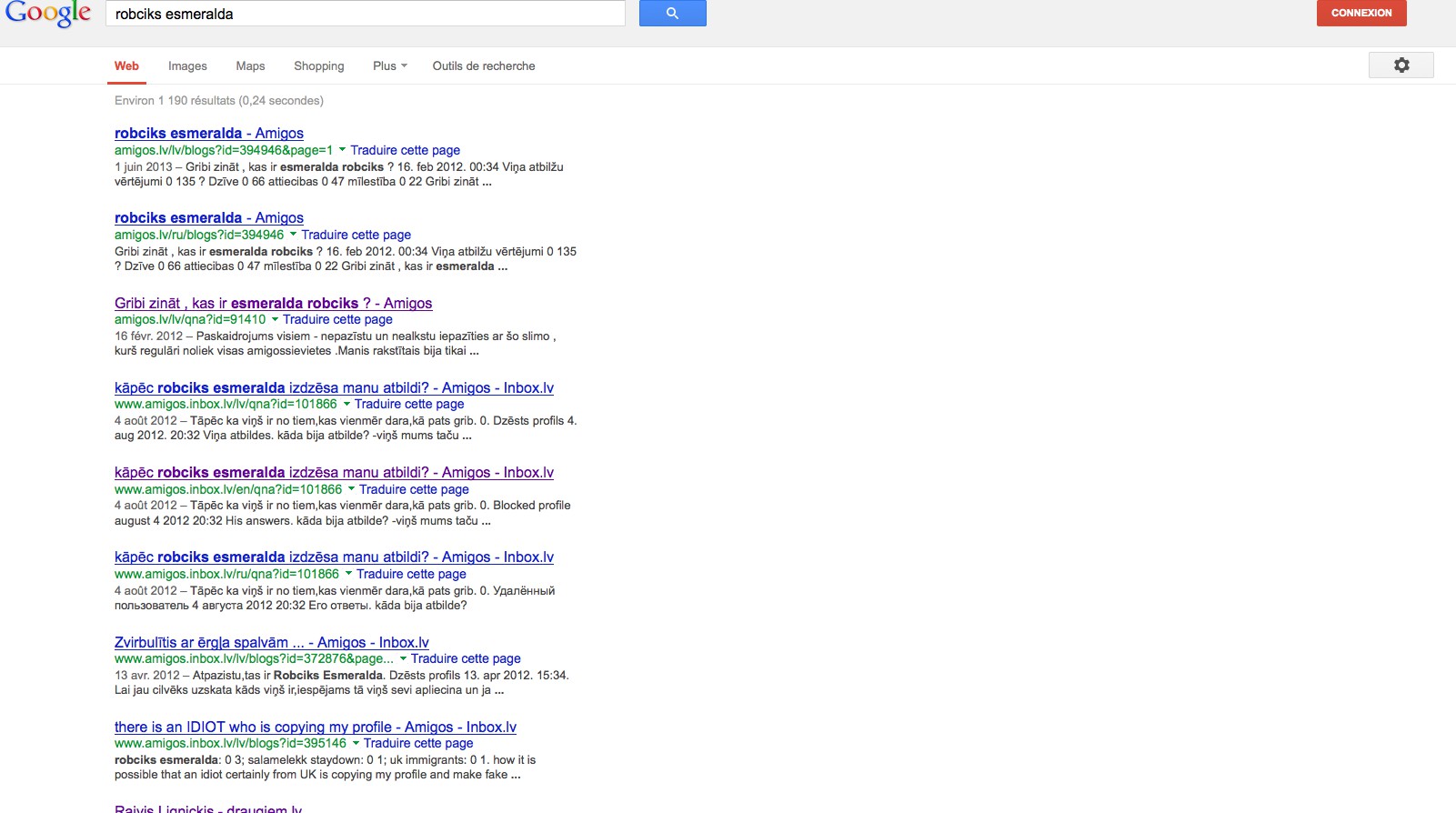Click the Google logo
1456x813 pixels.
(x=48, y=13)
